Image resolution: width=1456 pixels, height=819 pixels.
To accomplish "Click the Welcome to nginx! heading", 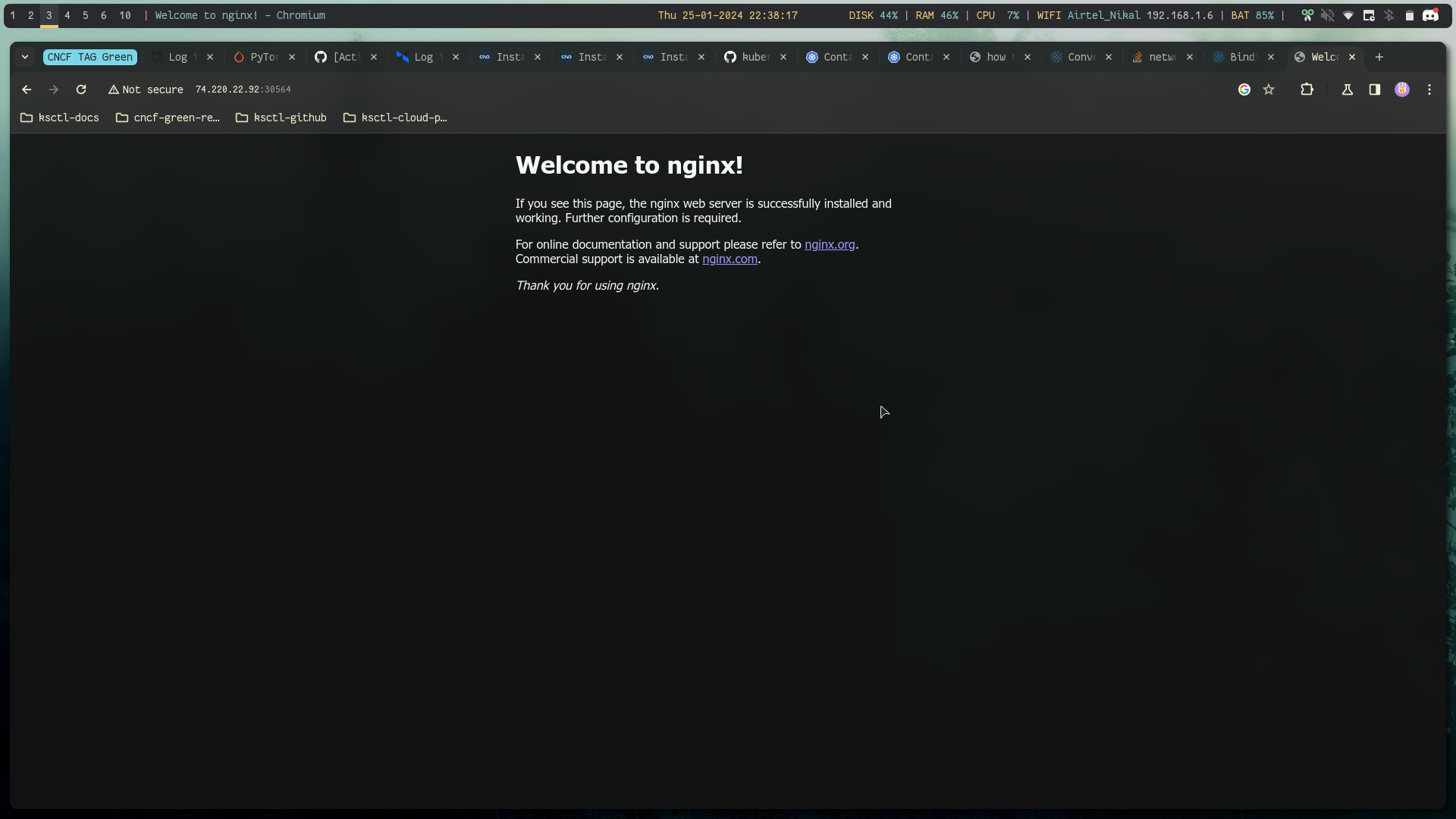I will point(629,165).
